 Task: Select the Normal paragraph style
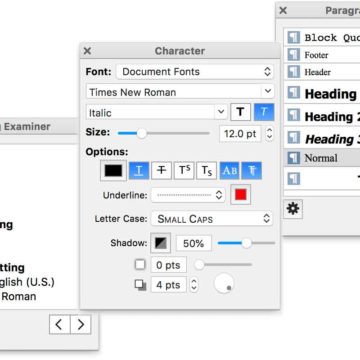[x=322, y=158]
